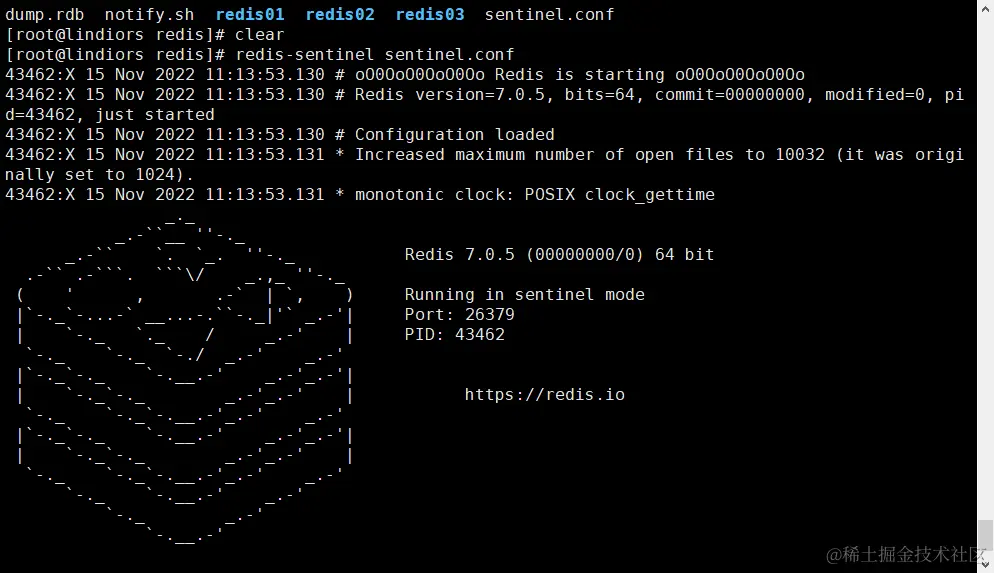Screen dimensions: 994x573
Task: Click 'Running in sentinel mode' text
Action: point(524,295)
